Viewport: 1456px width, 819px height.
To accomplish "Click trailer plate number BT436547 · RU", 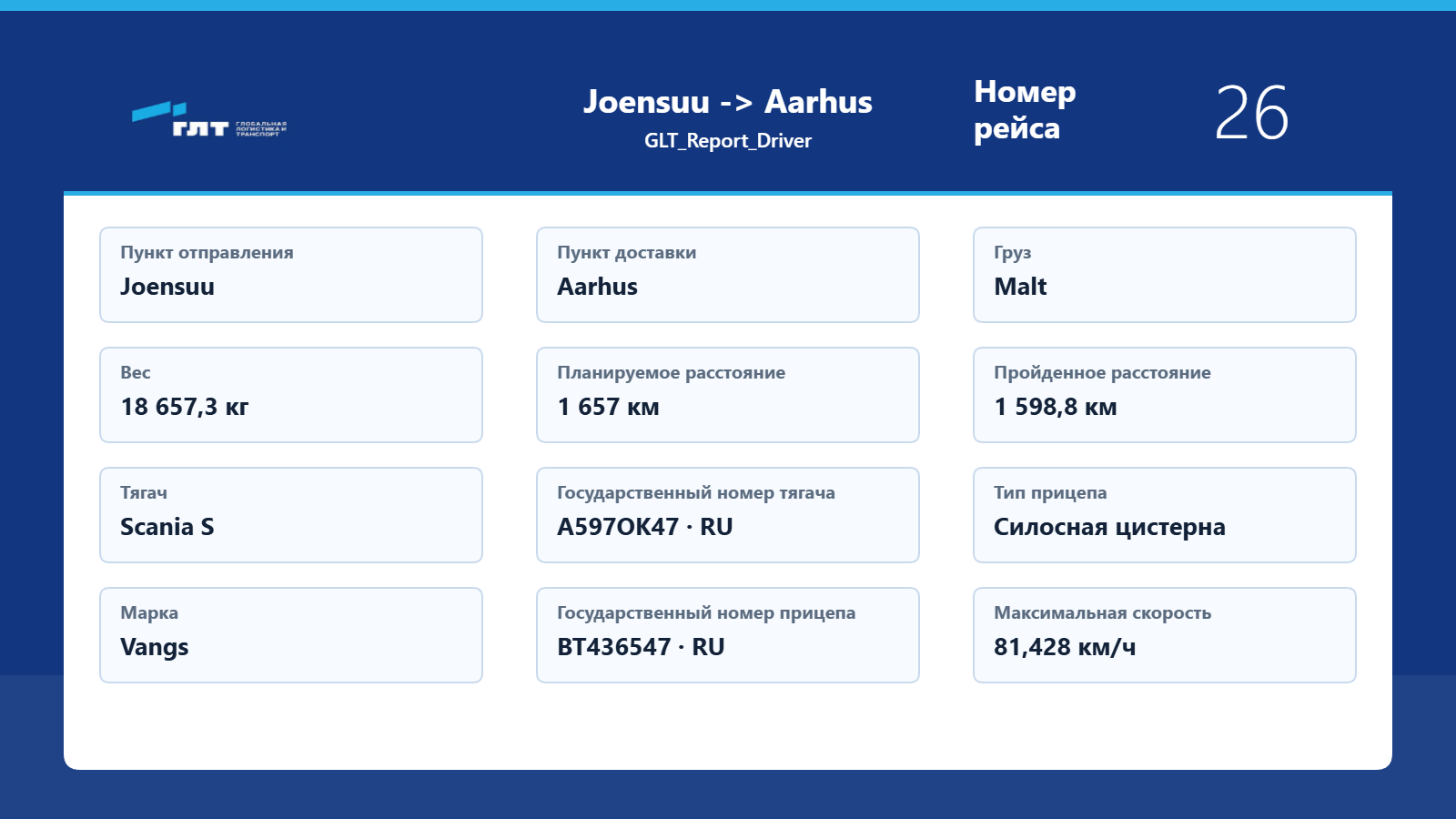I will click(641, 647).
